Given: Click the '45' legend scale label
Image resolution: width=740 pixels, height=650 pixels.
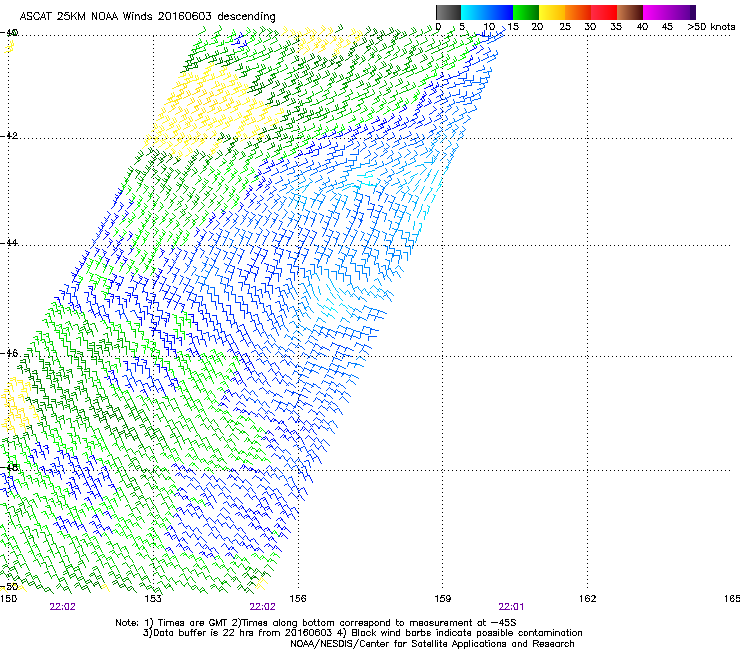Looking at the screenshot, I should (x=667, y=27).
